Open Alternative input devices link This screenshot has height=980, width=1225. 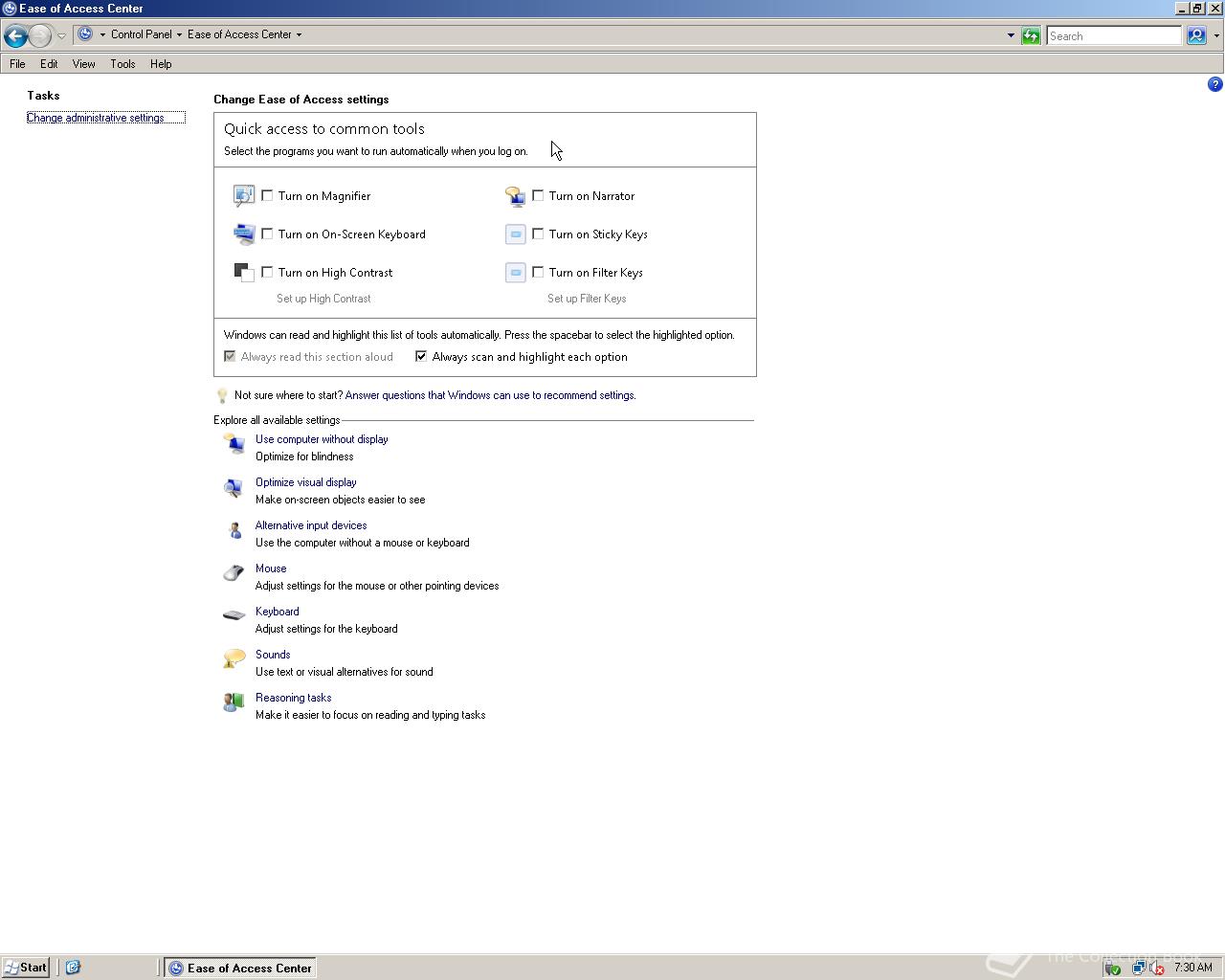311,525
